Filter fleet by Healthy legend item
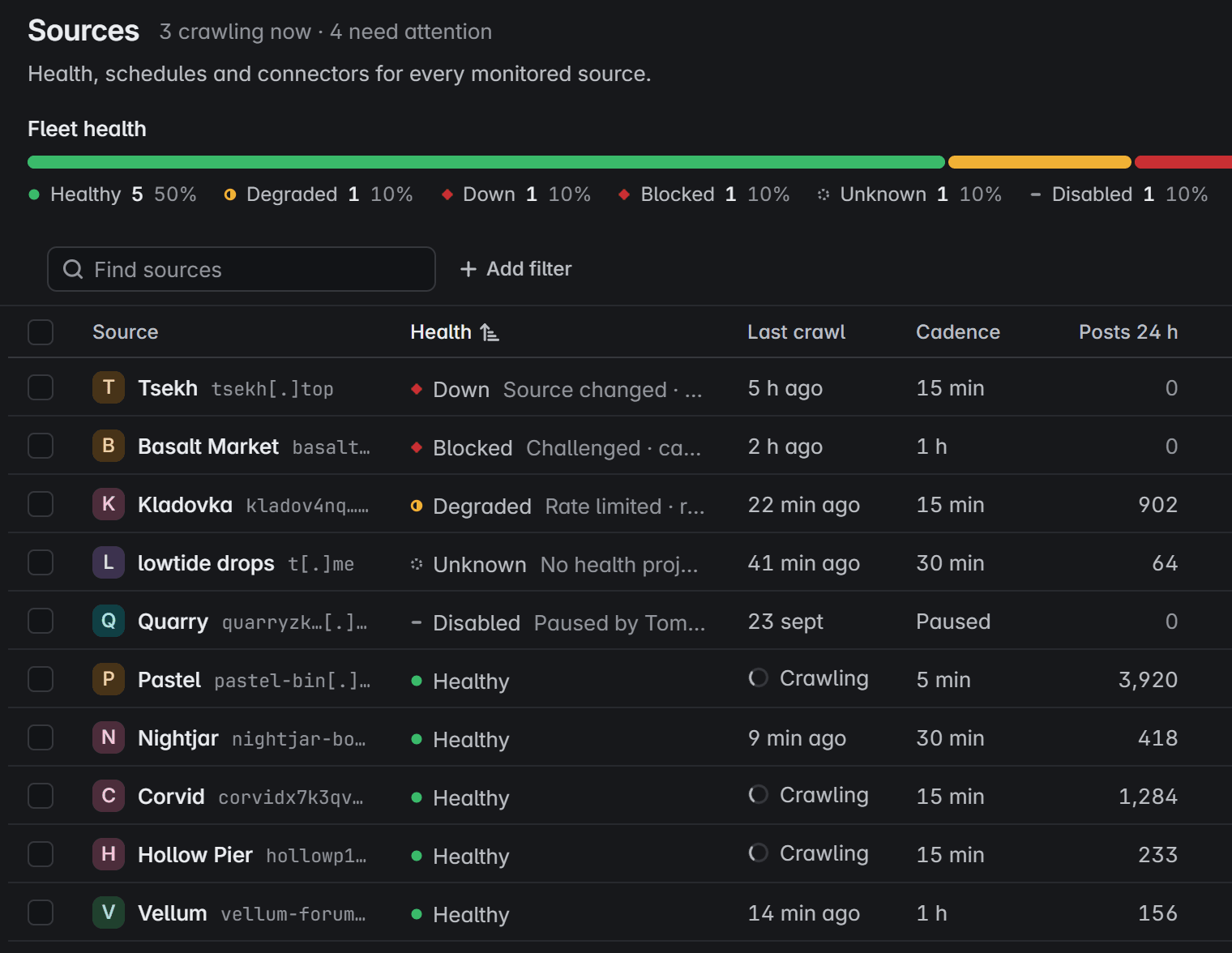The width and height of the screenshot is (1232, 953). (113, 194)
